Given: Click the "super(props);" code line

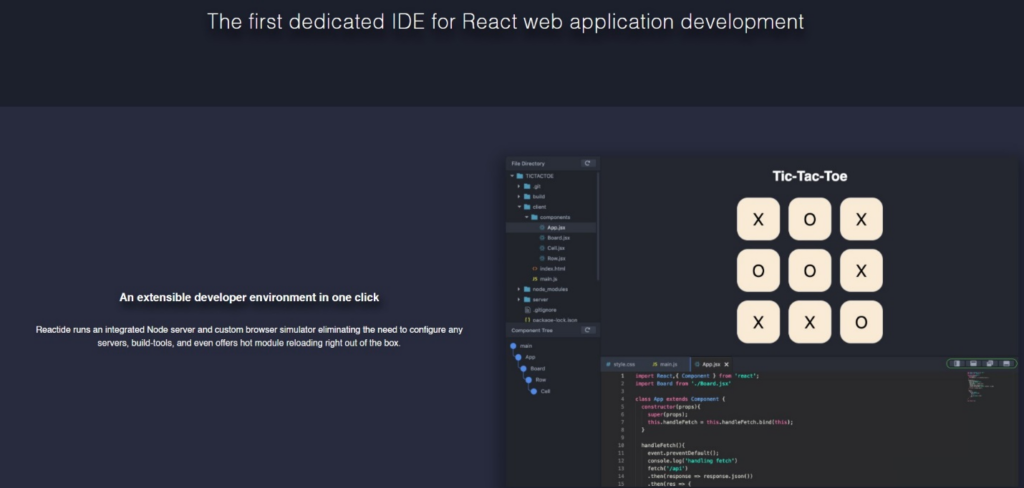Looking at the screenshot, I should click(667, 414).
